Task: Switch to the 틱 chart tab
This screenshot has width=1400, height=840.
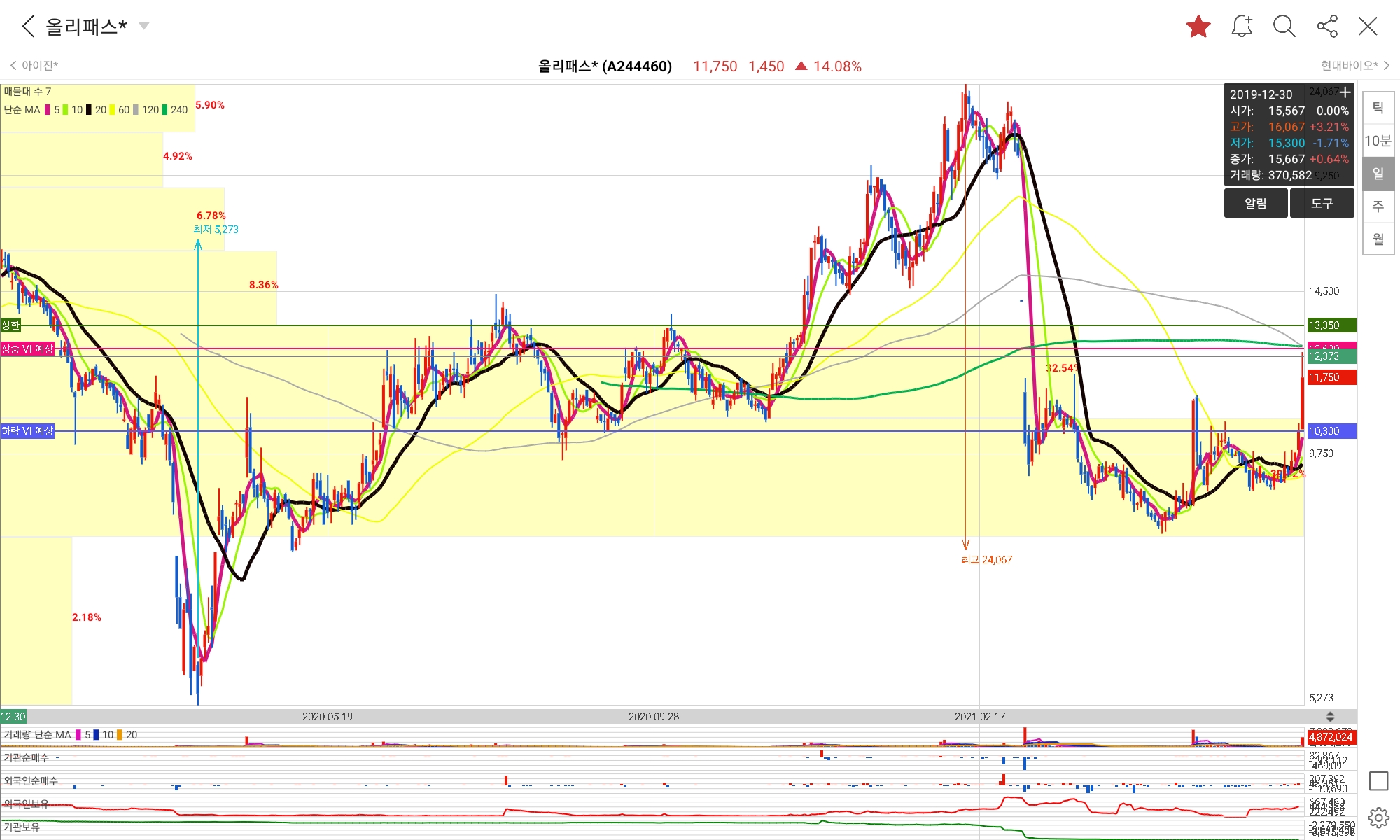Action: click(x=1378, y=108)
